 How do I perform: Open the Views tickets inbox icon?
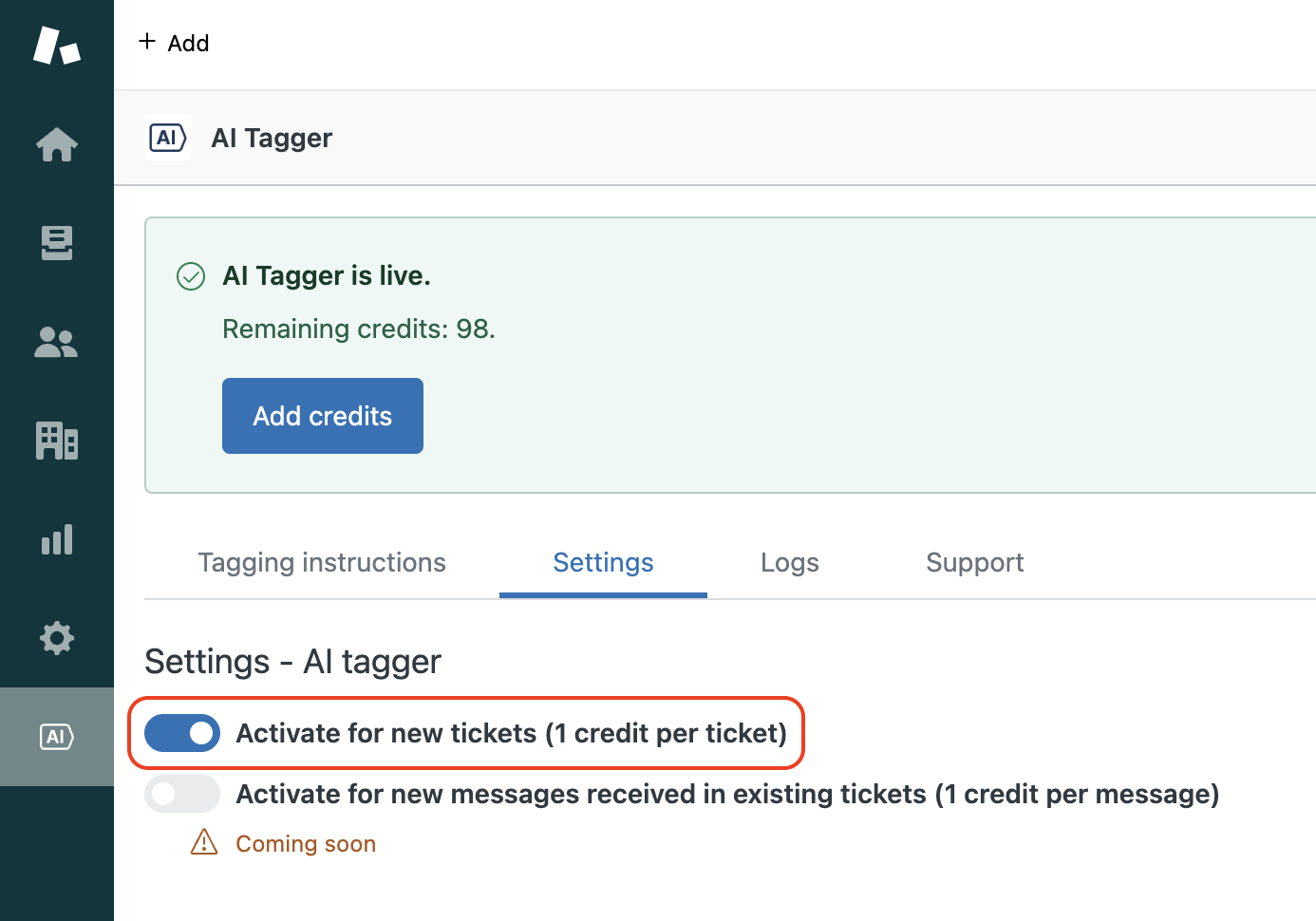(x=57, y=243)
